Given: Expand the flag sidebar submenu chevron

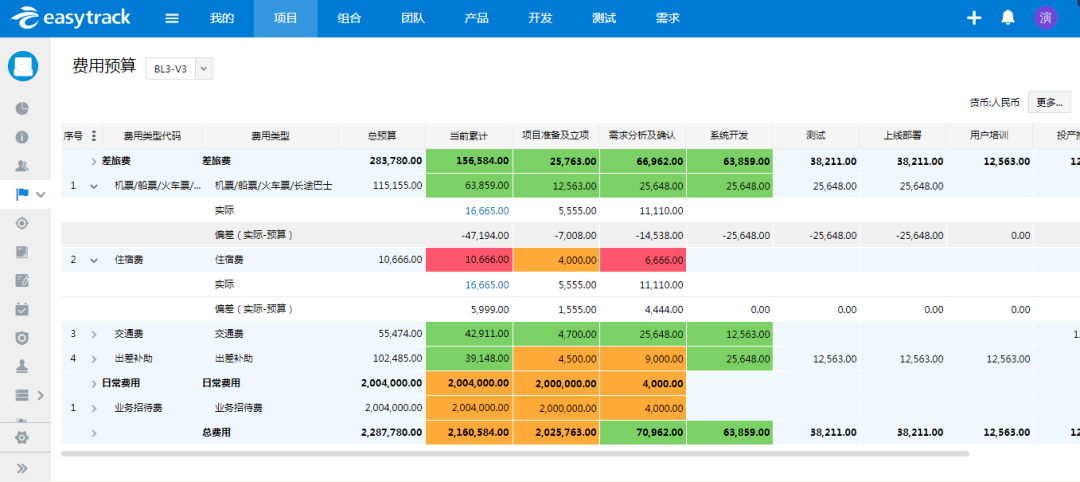Looking at the screenshot, I should tap(41, 195).
